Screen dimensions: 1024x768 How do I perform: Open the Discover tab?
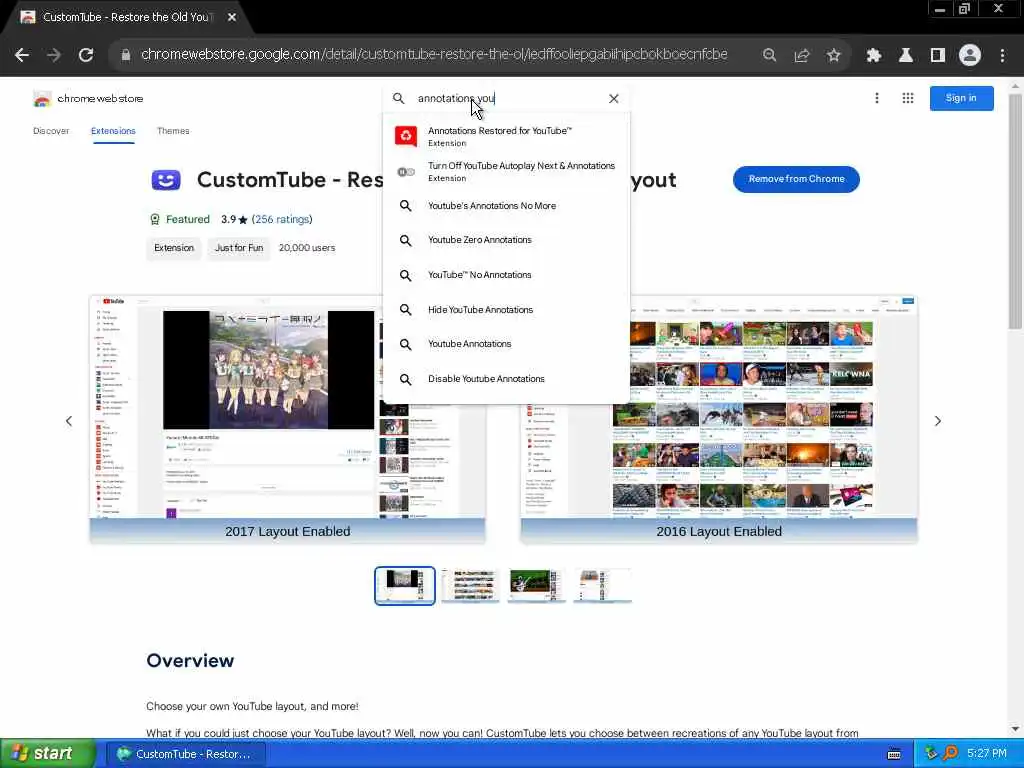click(51, 131)
